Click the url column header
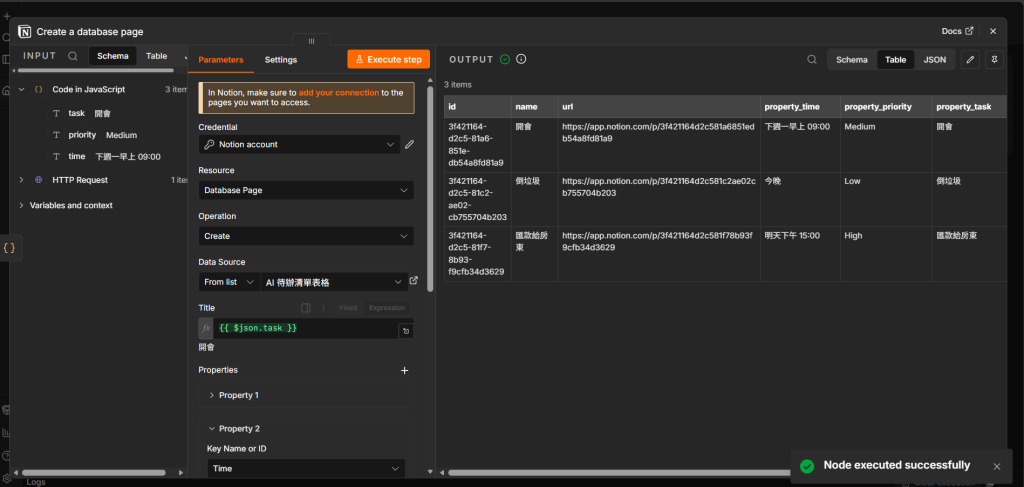Viewport: 1024px width, 487px height. pos(659,106)
